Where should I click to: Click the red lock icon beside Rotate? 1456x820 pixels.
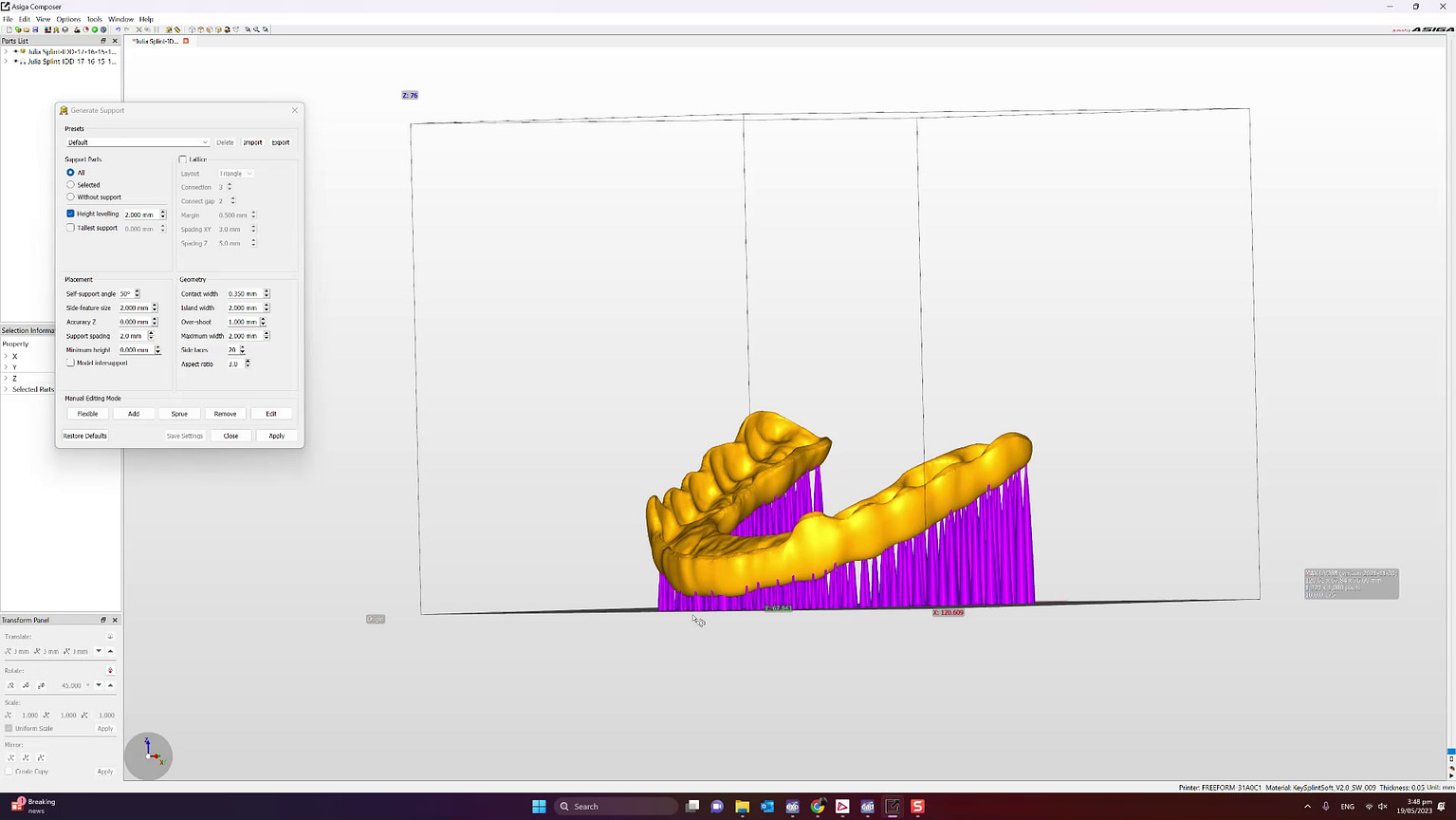tap(111, 671)
